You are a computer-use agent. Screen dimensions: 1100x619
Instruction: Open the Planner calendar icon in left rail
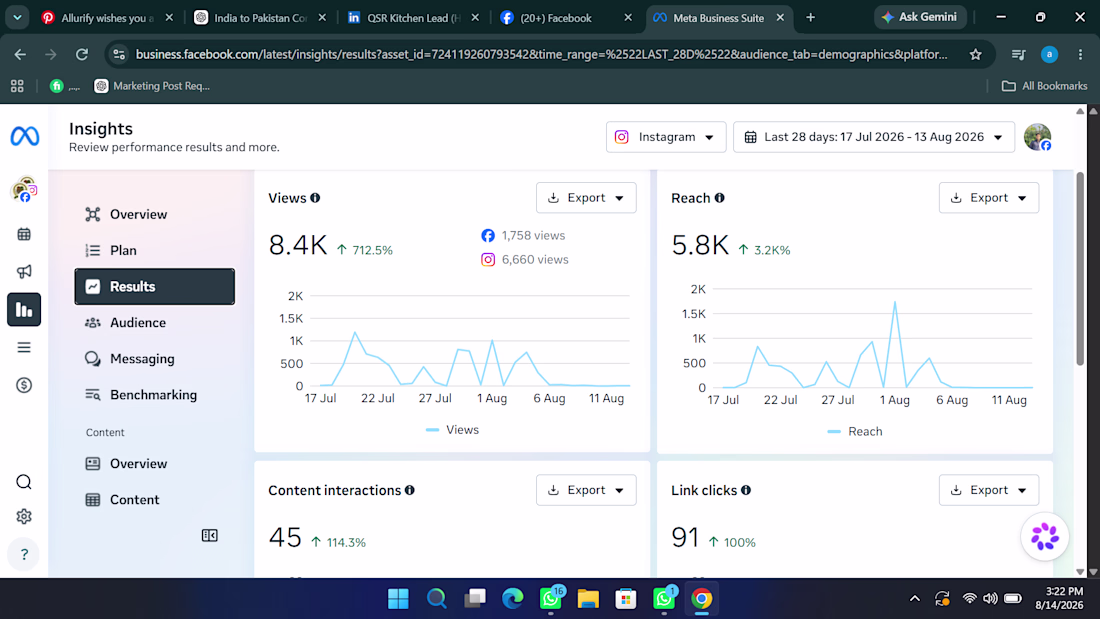(x=24, y=234)
